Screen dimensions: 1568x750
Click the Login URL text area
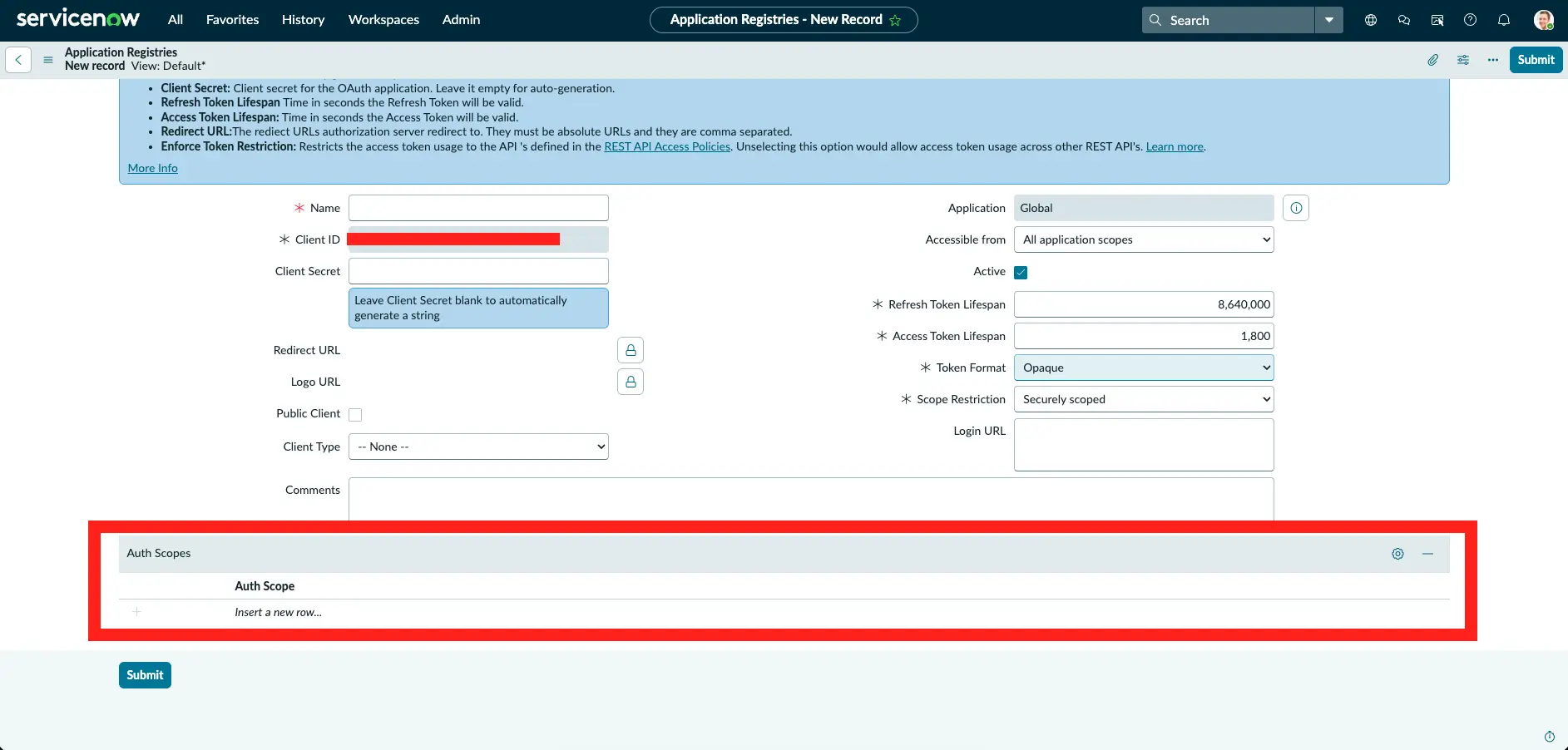[x=1144, y=445]
